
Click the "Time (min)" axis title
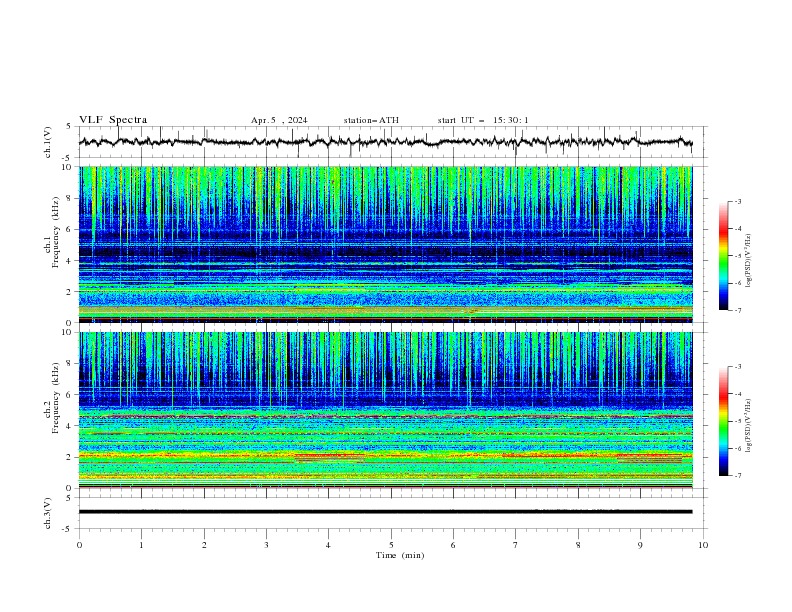pos(400,555)
